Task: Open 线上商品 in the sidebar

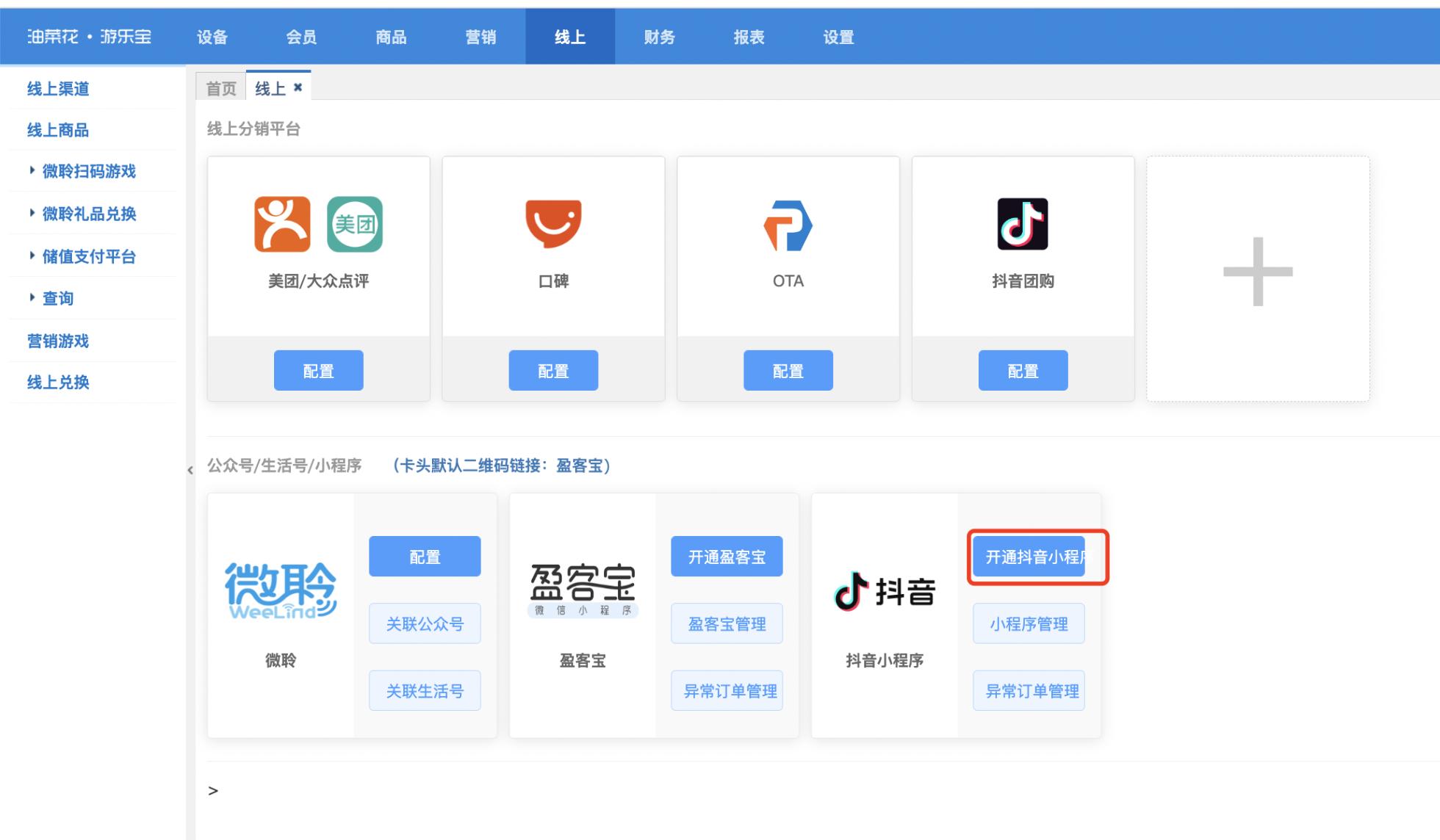Action: (58, 130)
